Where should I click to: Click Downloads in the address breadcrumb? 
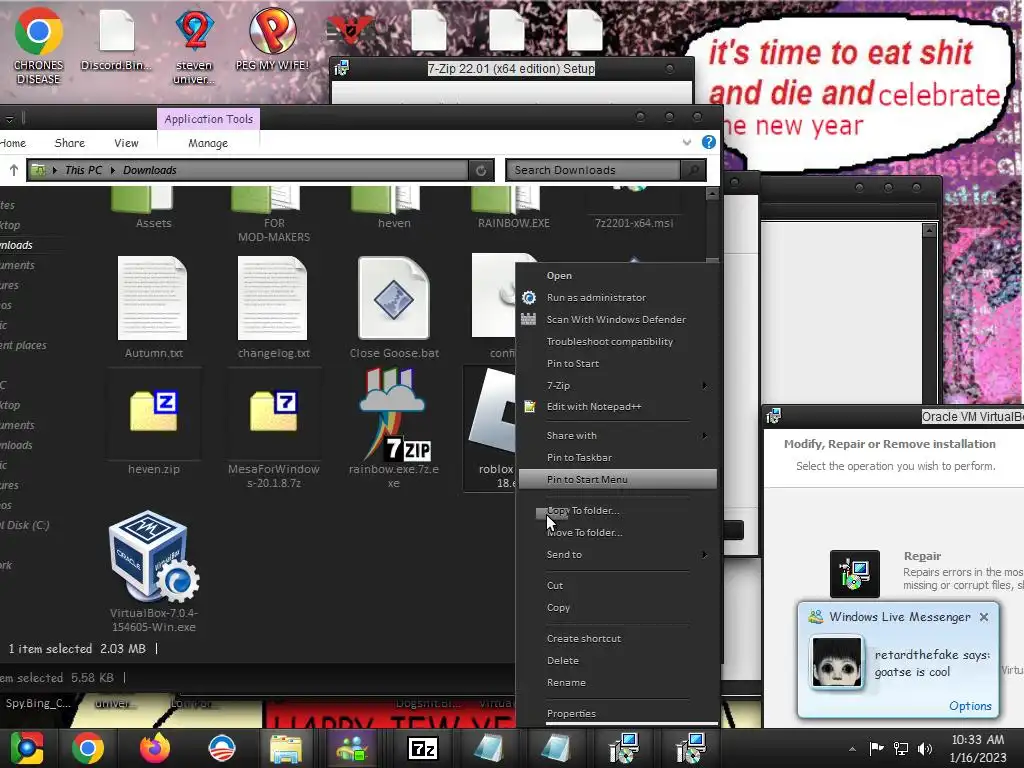[150, 170]
